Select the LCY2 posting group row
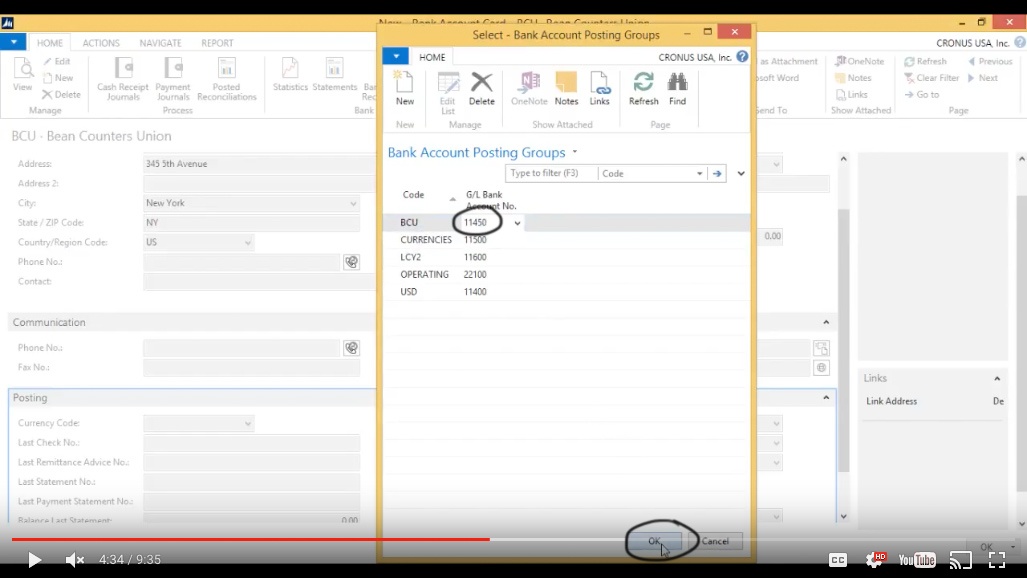1027x578 pixels. [567, 257]
